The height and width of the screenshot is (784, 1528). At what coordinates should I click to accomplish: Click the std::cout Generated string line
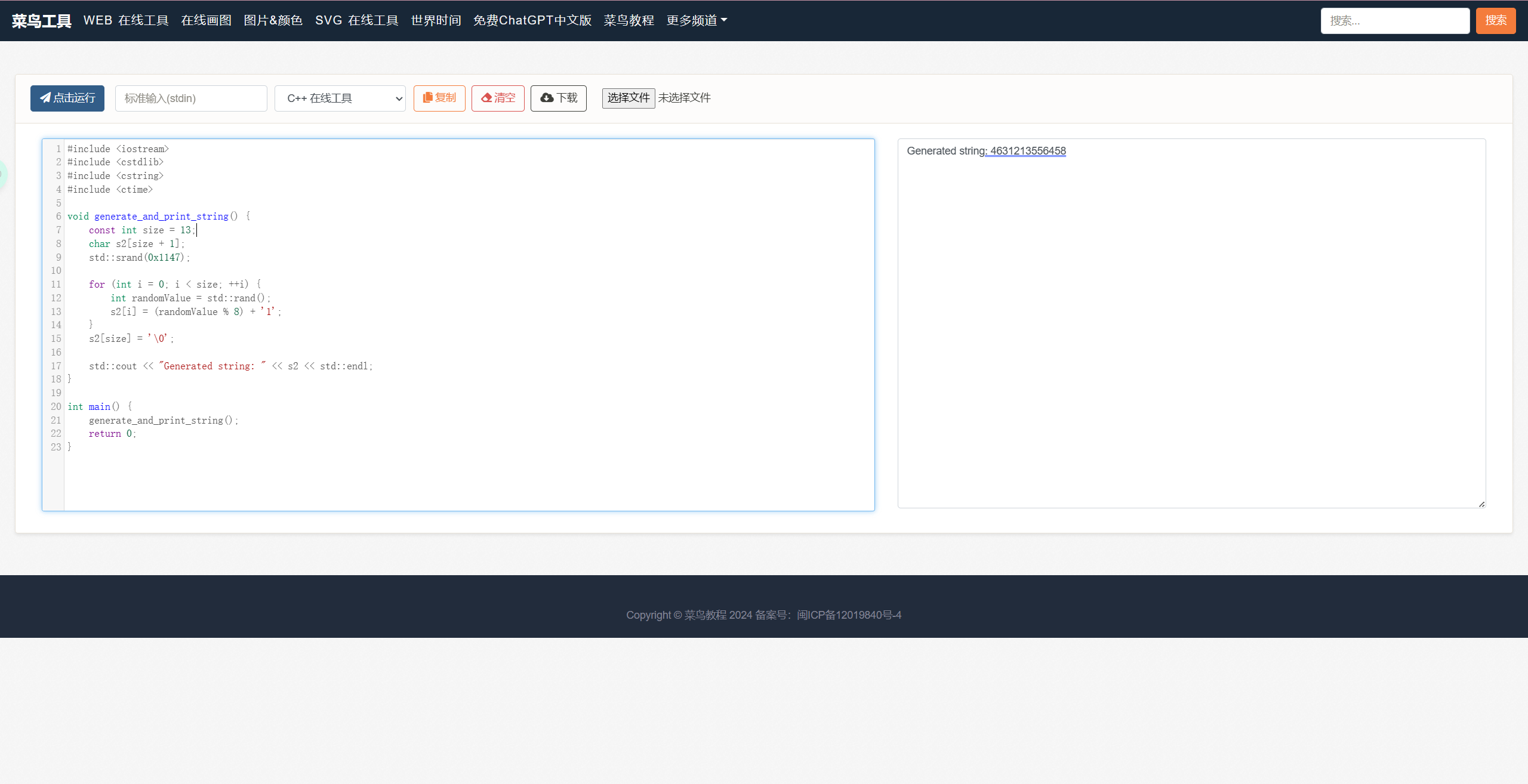[231, 366]
